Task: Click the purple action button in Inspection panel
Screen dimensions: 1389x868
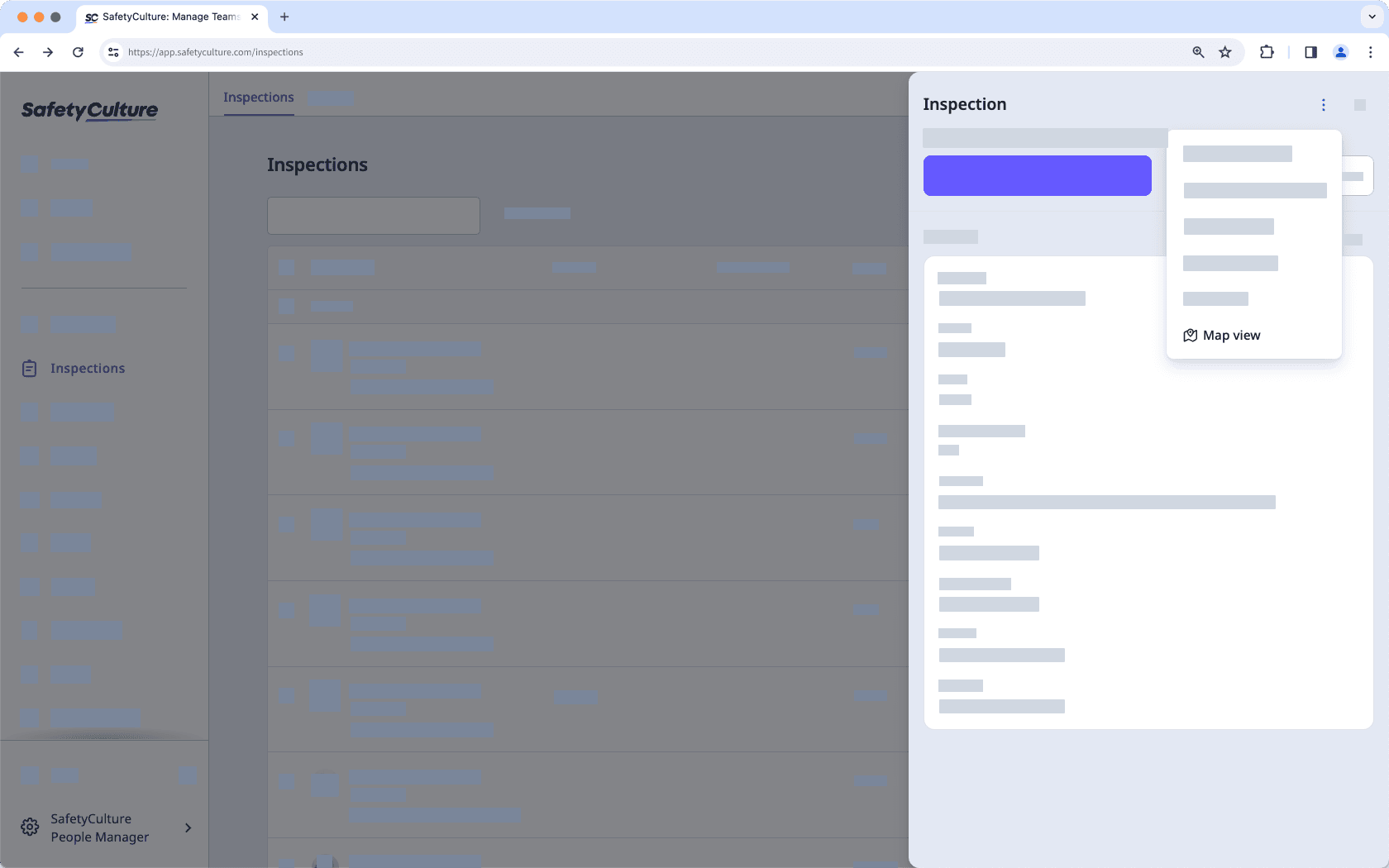Action: pos(1037,175)
